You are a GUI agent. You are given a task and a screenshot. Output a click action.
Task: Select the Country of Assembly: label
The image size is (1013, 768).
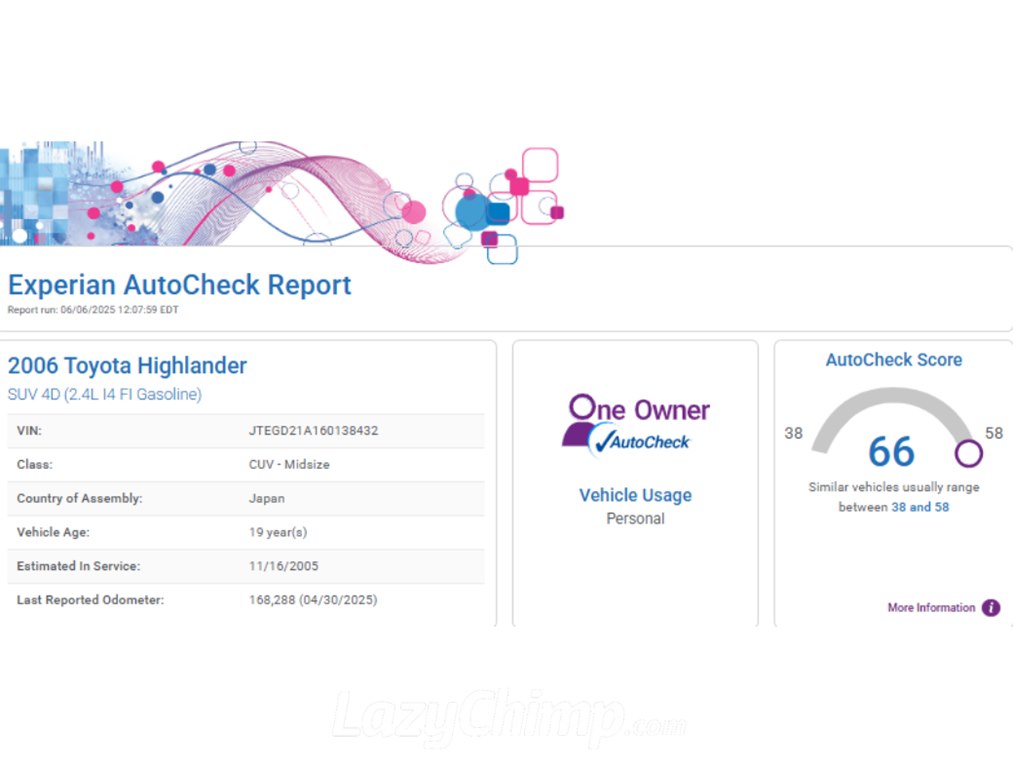click(79, 498)
